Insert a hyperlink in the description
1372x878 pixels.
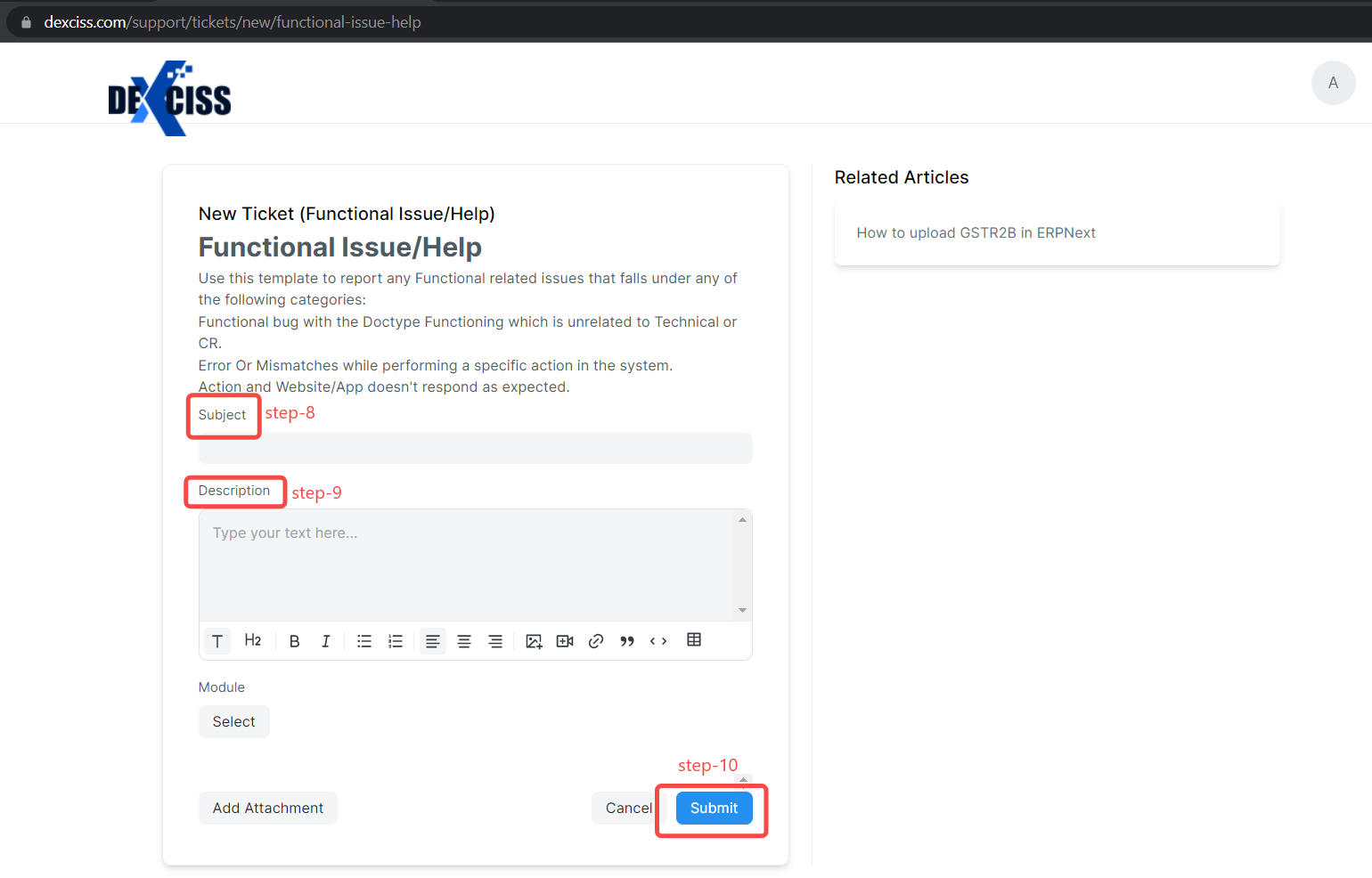[x=595, y=640]
